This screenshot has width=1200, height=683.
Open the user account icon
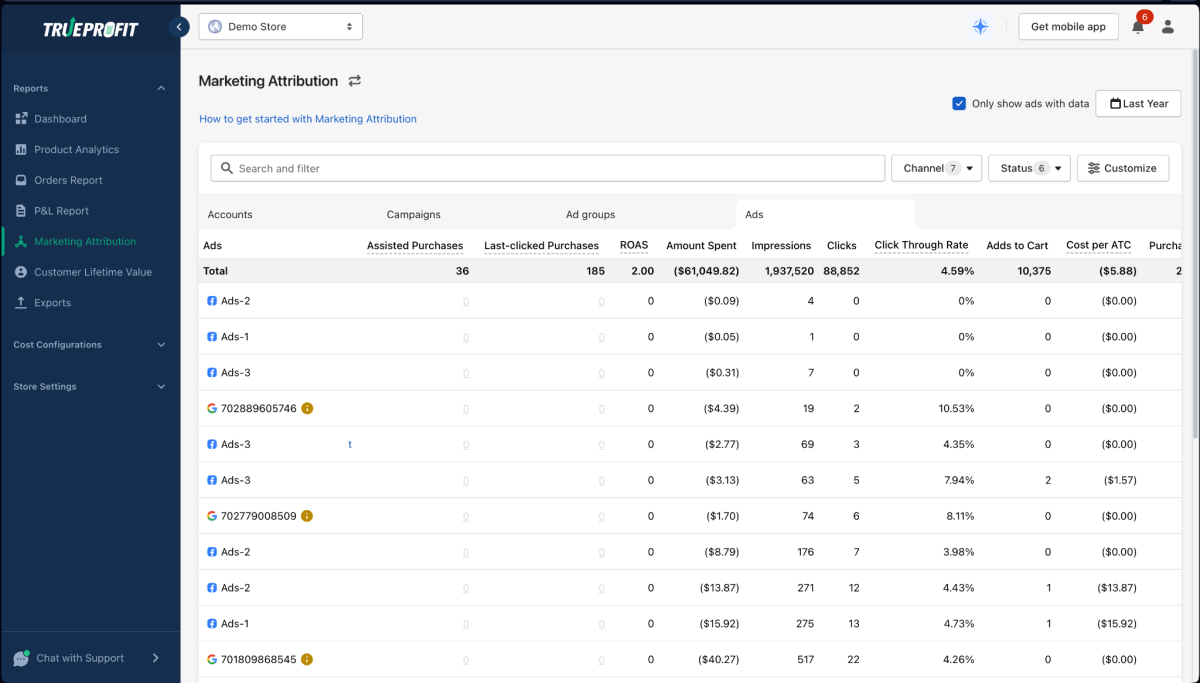point(1168,27)
